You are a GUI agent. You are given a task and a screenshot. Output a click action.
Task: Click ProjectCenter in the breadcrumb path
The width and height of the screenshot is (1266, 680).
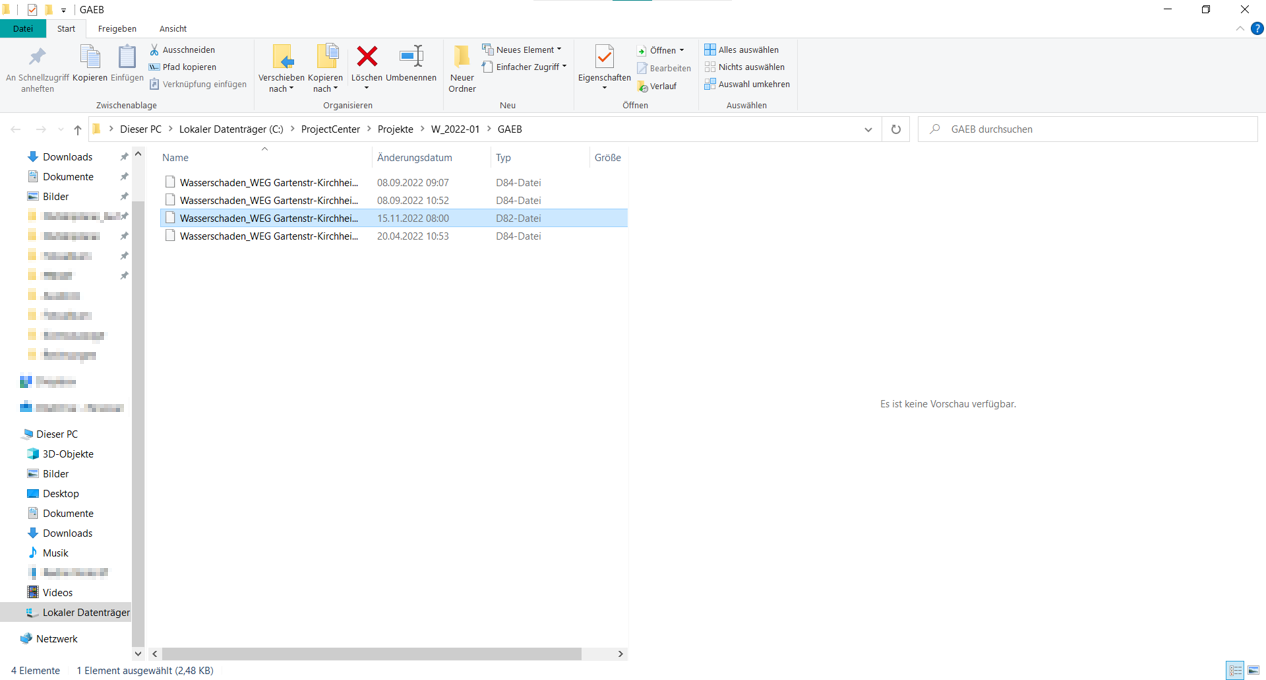coord(330,129)
